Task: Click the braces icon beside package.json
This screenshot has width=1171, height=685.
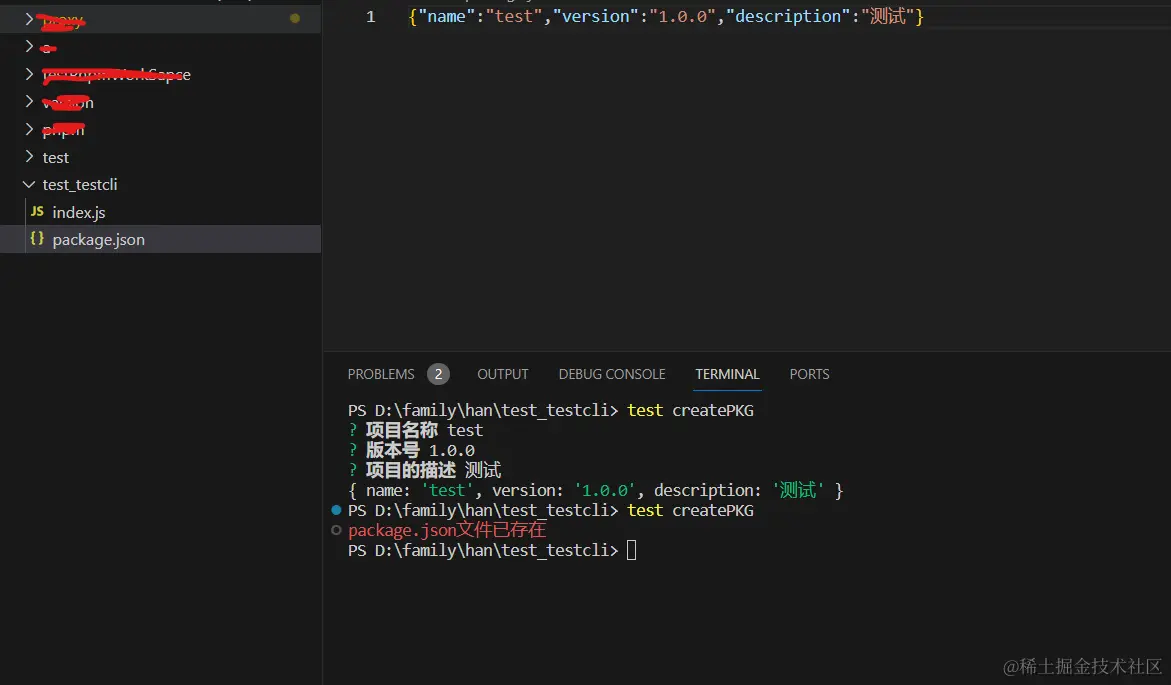Action: coord(37,239)
